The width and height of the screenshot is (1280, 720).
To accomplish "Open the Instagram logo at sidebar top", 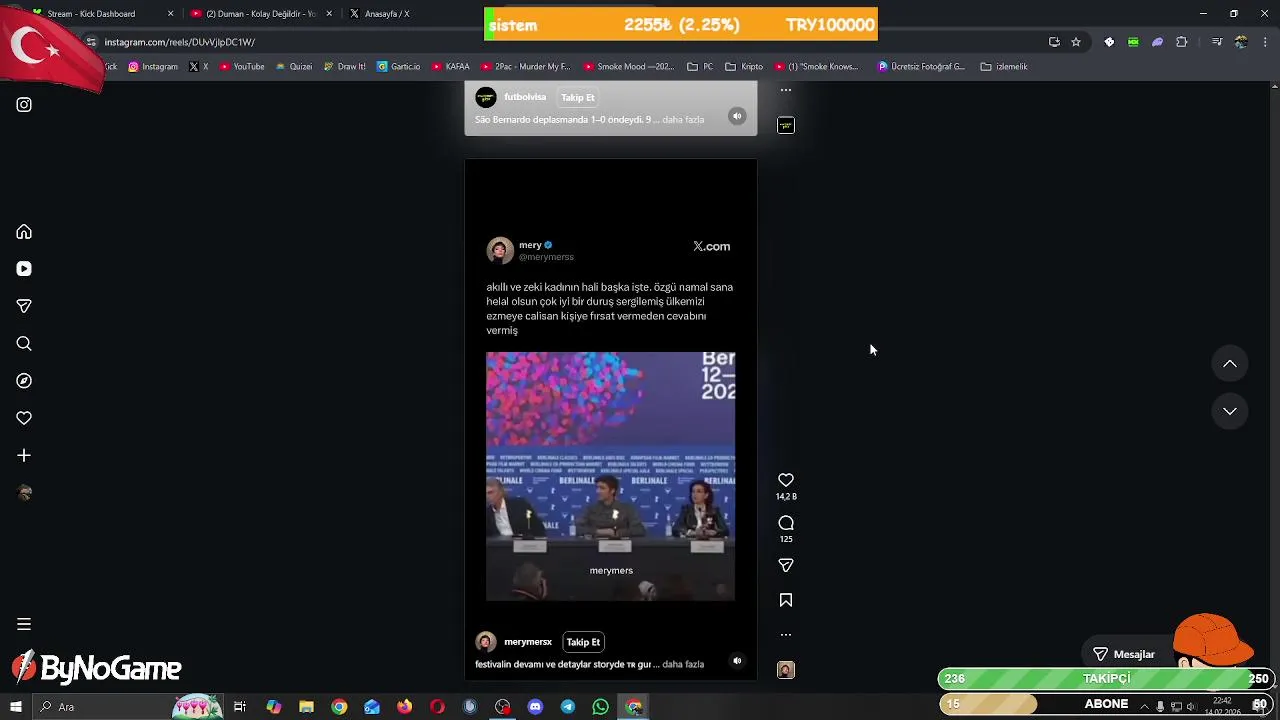I will [24, 105].
